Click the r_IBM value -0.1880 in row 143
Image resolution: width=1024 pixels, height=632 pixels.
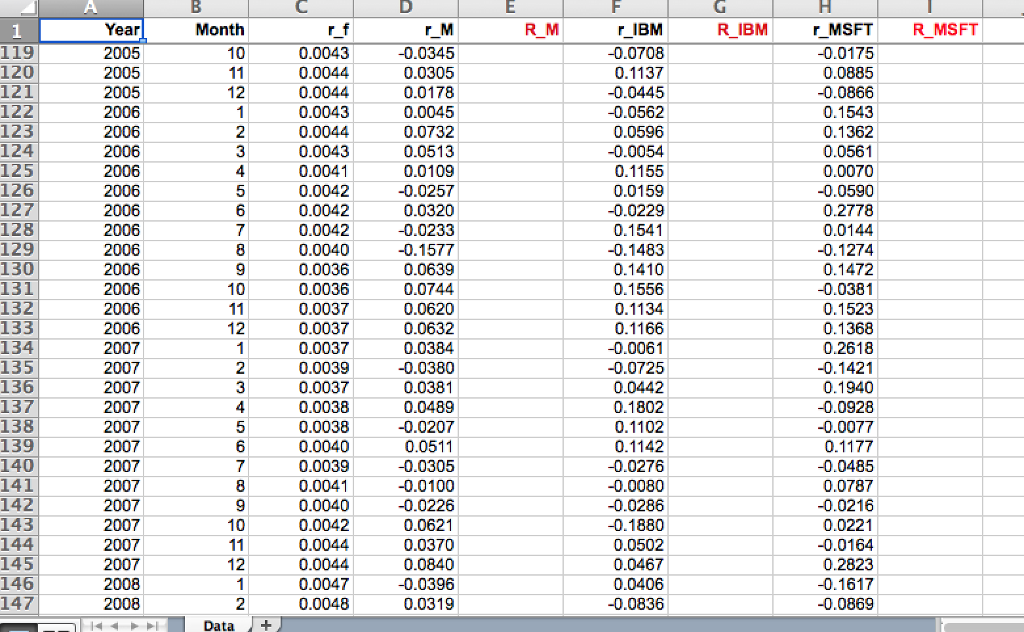pyautogui.click(x=636, y=526)
